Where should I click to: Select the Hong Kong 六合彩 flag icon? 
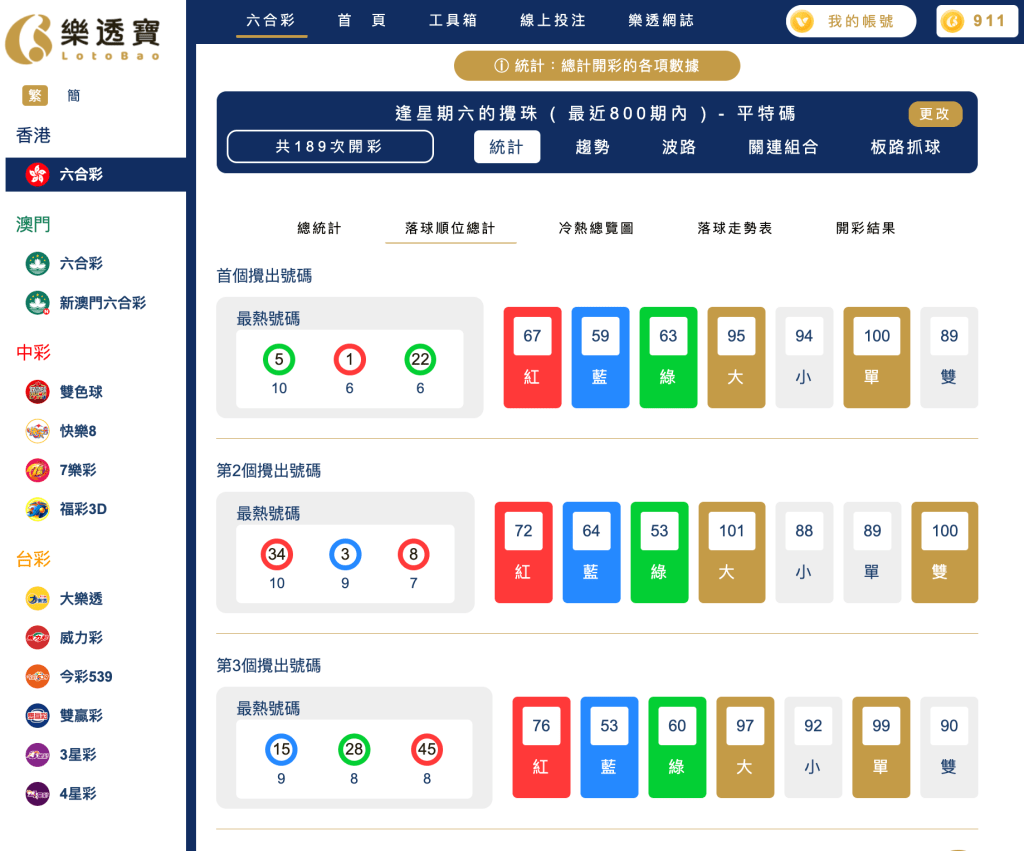coord(38,174)
